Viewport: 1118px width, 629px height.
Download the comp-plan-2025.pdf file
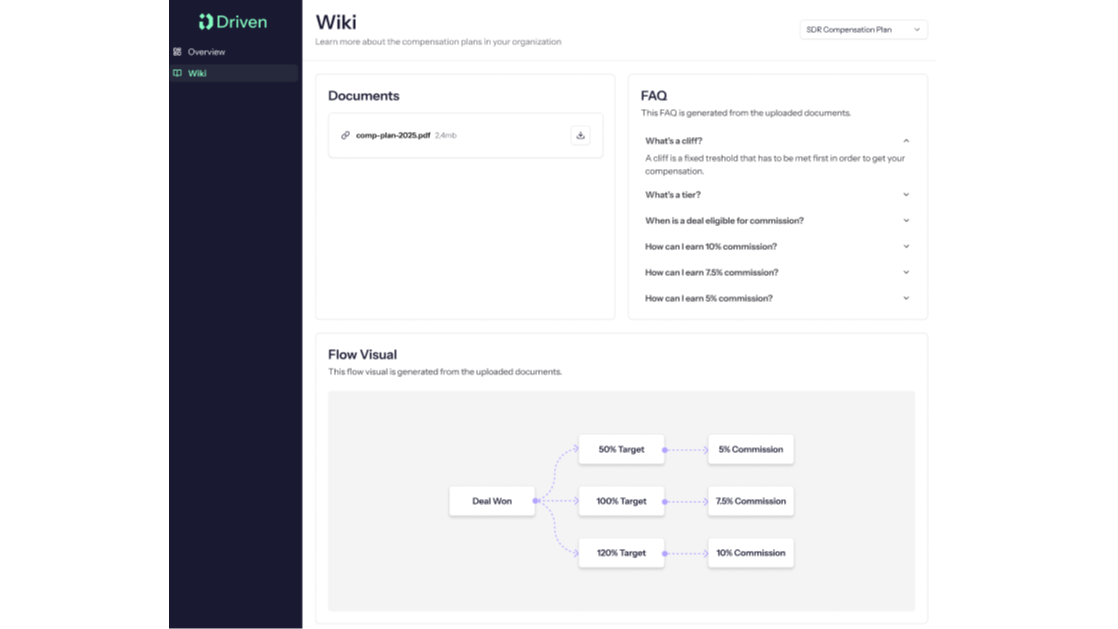[580, 135]
